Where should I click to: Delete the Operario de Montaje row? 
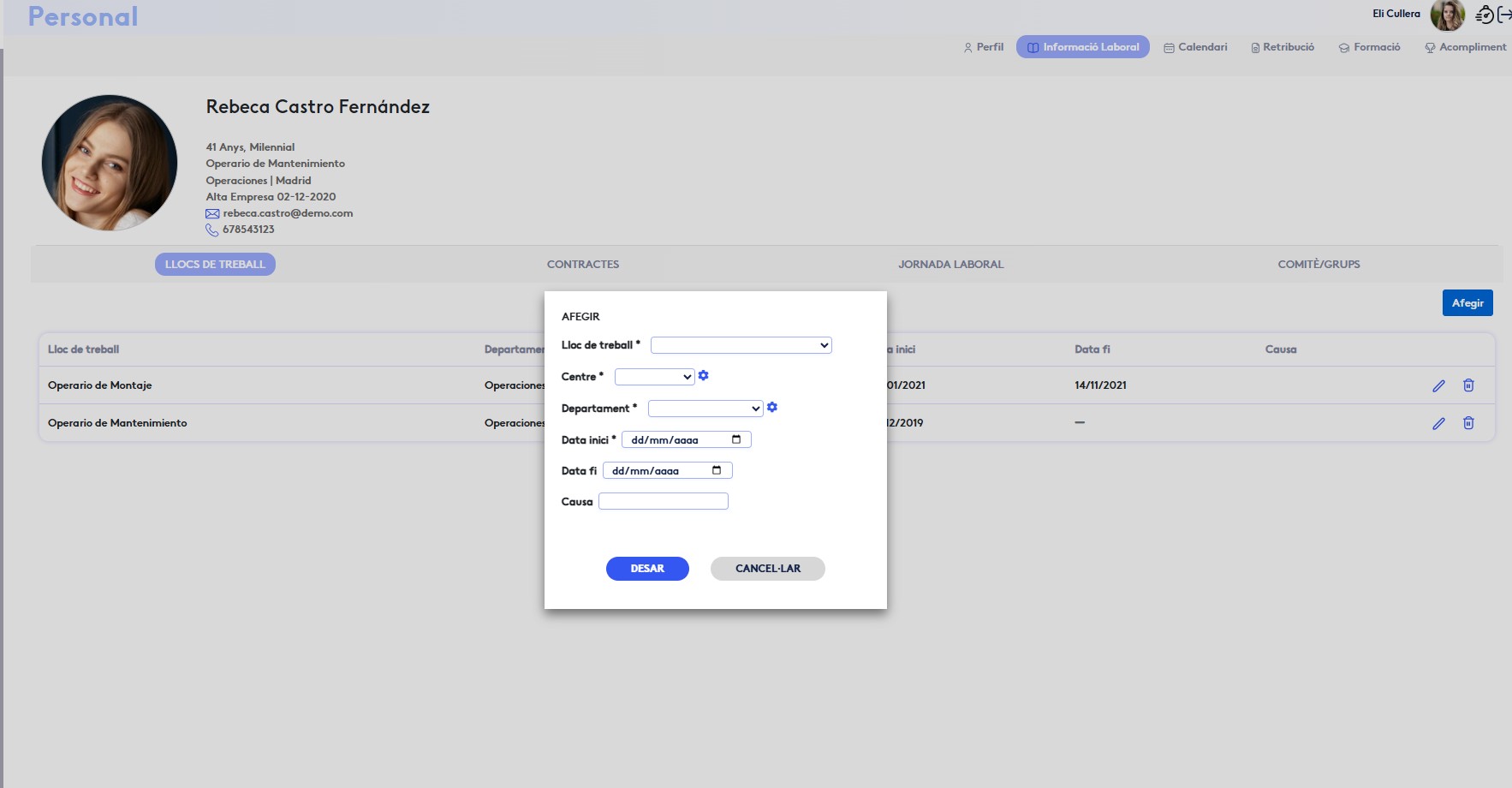[1468, 385]
